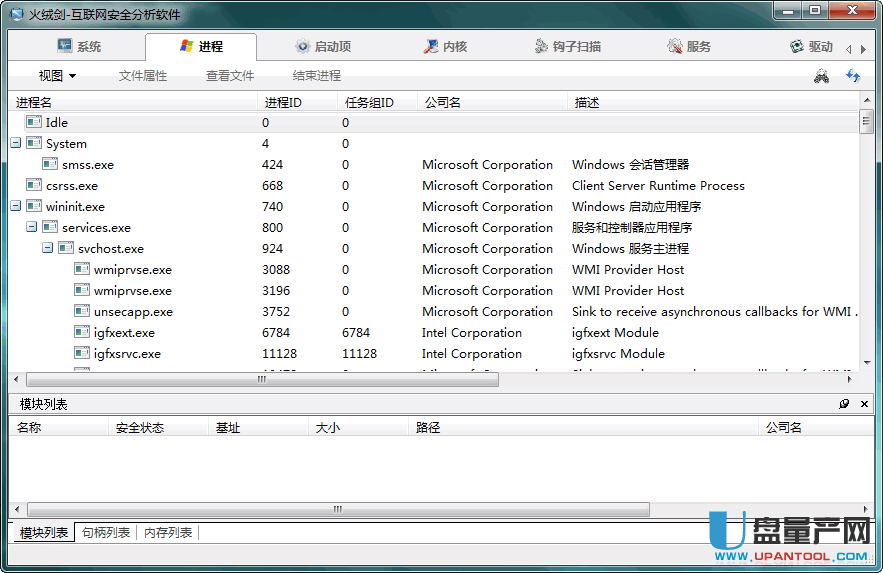Switch to the 启动项 tab
883x573 pixels.
(322, 47)
